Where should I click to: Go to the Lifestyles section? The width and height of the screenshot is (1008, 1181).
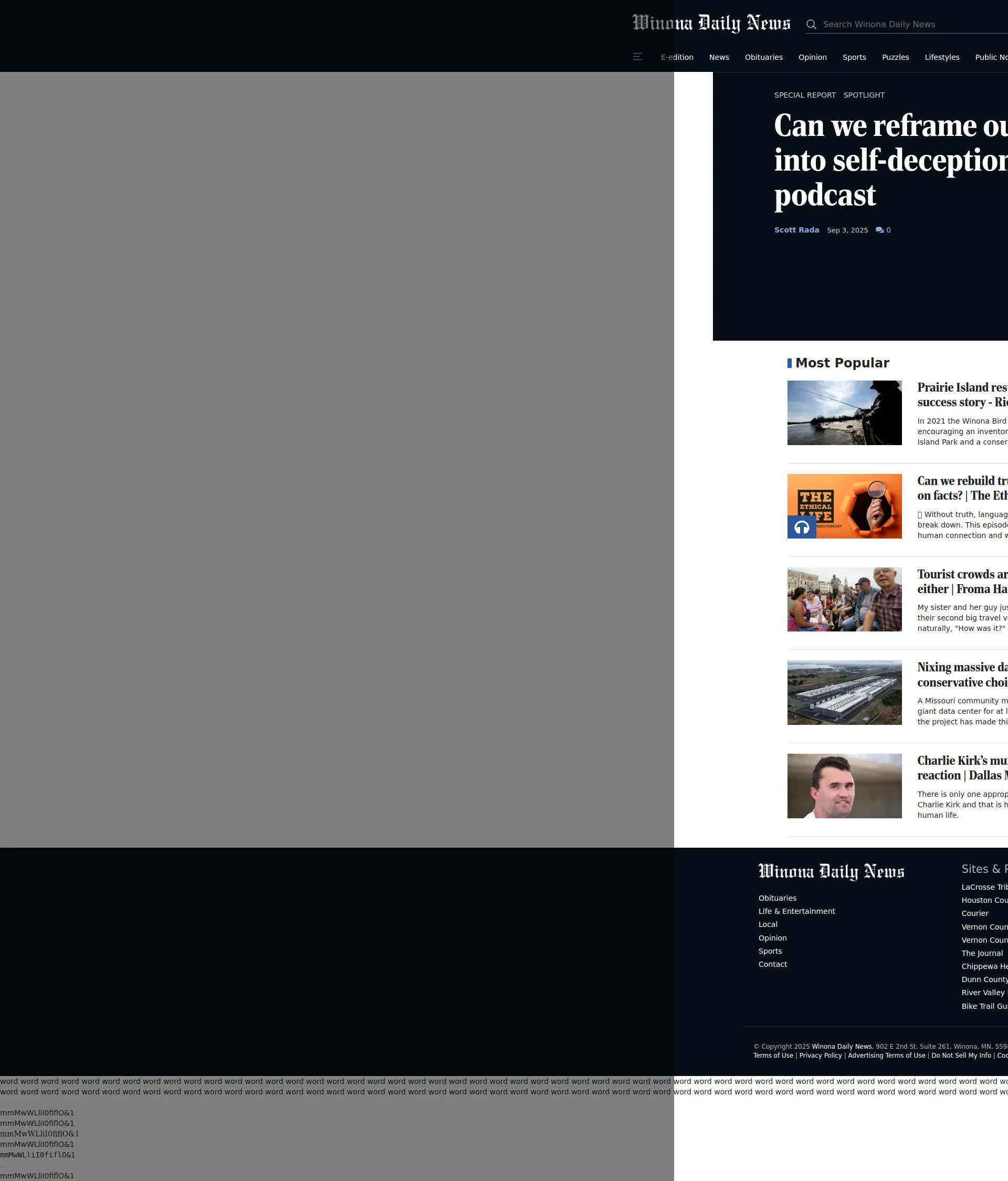(x=941, y=58)
